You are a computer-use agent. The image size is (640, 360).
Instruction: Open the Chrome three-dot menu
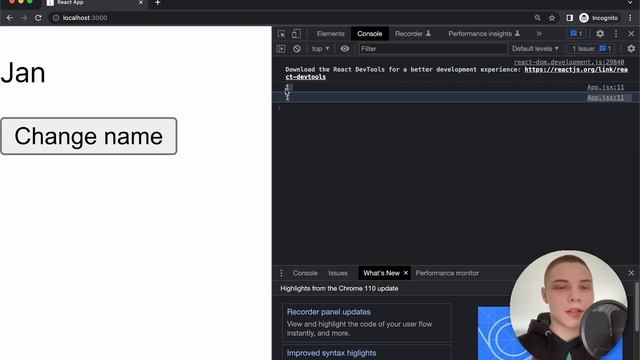coord(630,18)
